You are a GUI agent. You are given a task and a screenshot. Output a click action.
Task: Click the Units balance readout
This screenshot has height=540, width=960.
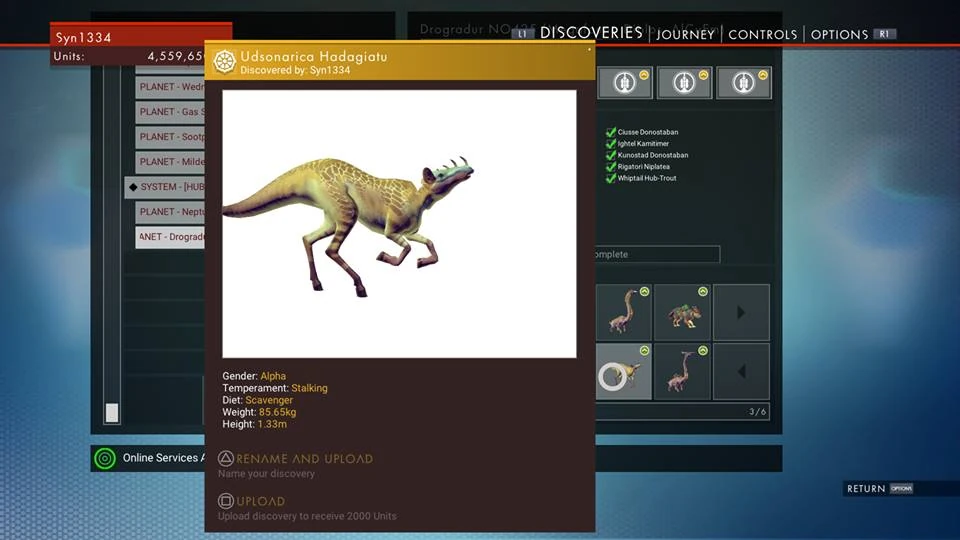129,56
